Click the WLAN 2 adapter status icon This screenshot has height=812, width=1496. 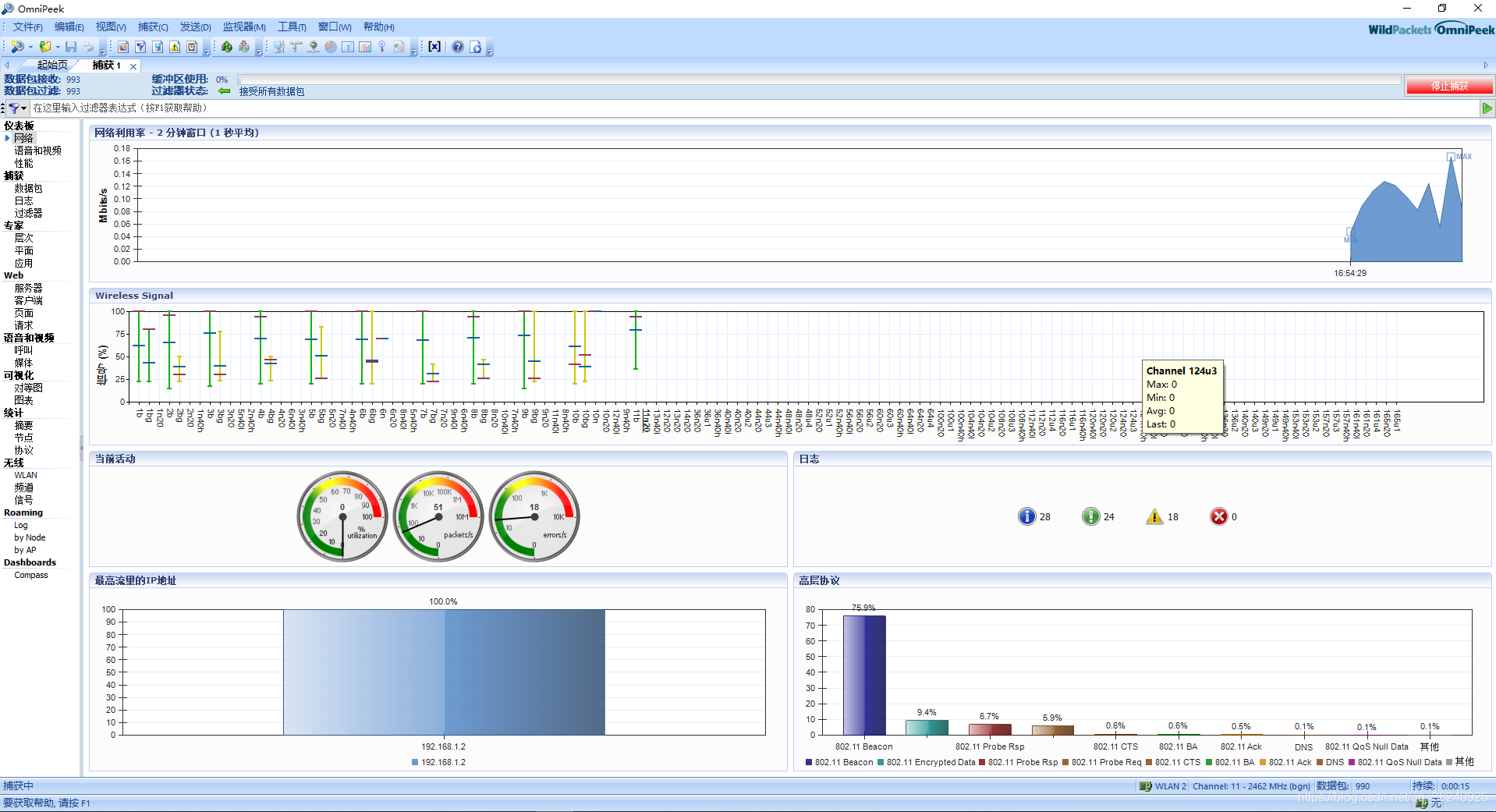tap(1145, 786)
